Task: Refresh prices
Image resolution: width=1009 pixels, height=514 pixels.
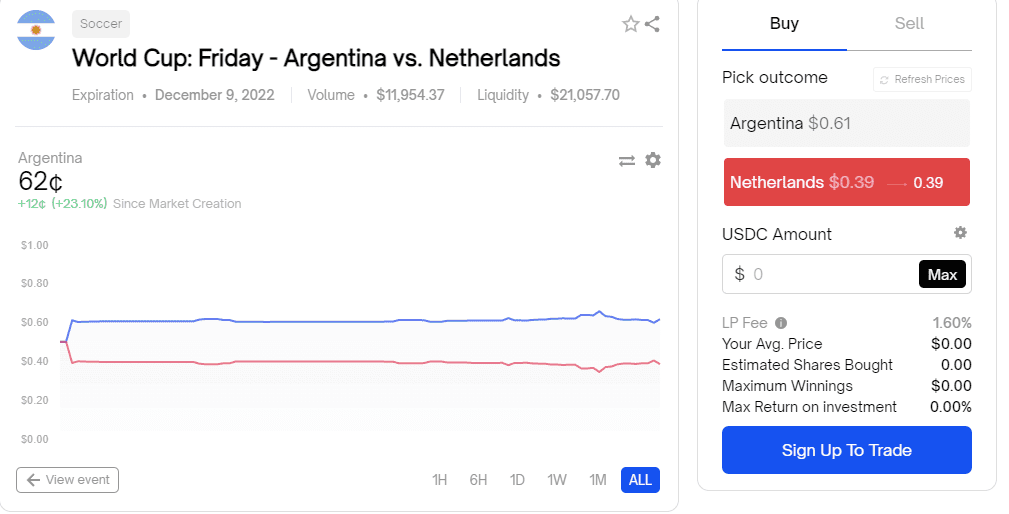Action: [921, 79]
